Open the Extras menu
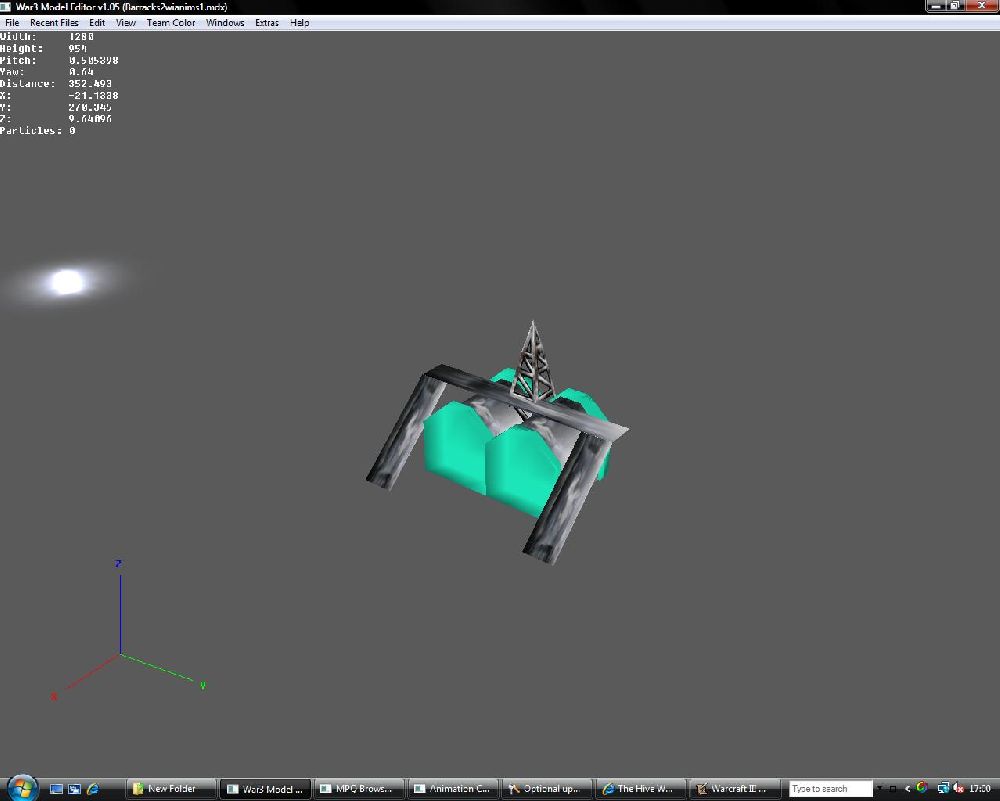Image resolution: width=1000 pixels, height=801 pixels. tap(267, 22)
